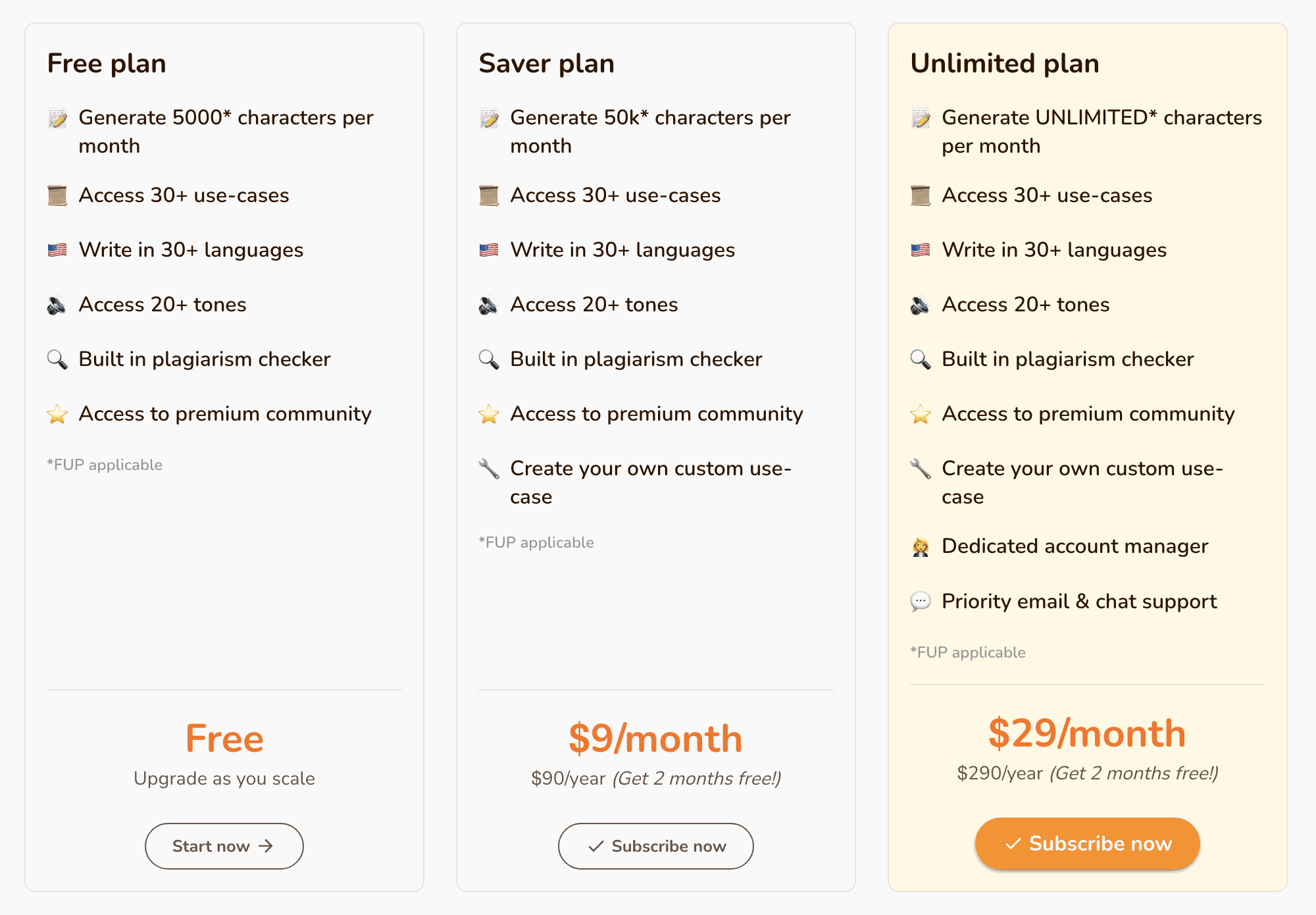Viewport: 1316px width, 915px height.
Task: Click the star icon for premium community in Unlimited plan
Action: 921,414
